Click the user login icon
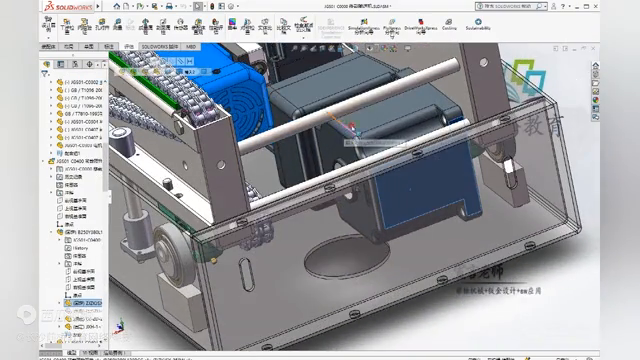The image size is (640, 360). [x=553, y=6]
